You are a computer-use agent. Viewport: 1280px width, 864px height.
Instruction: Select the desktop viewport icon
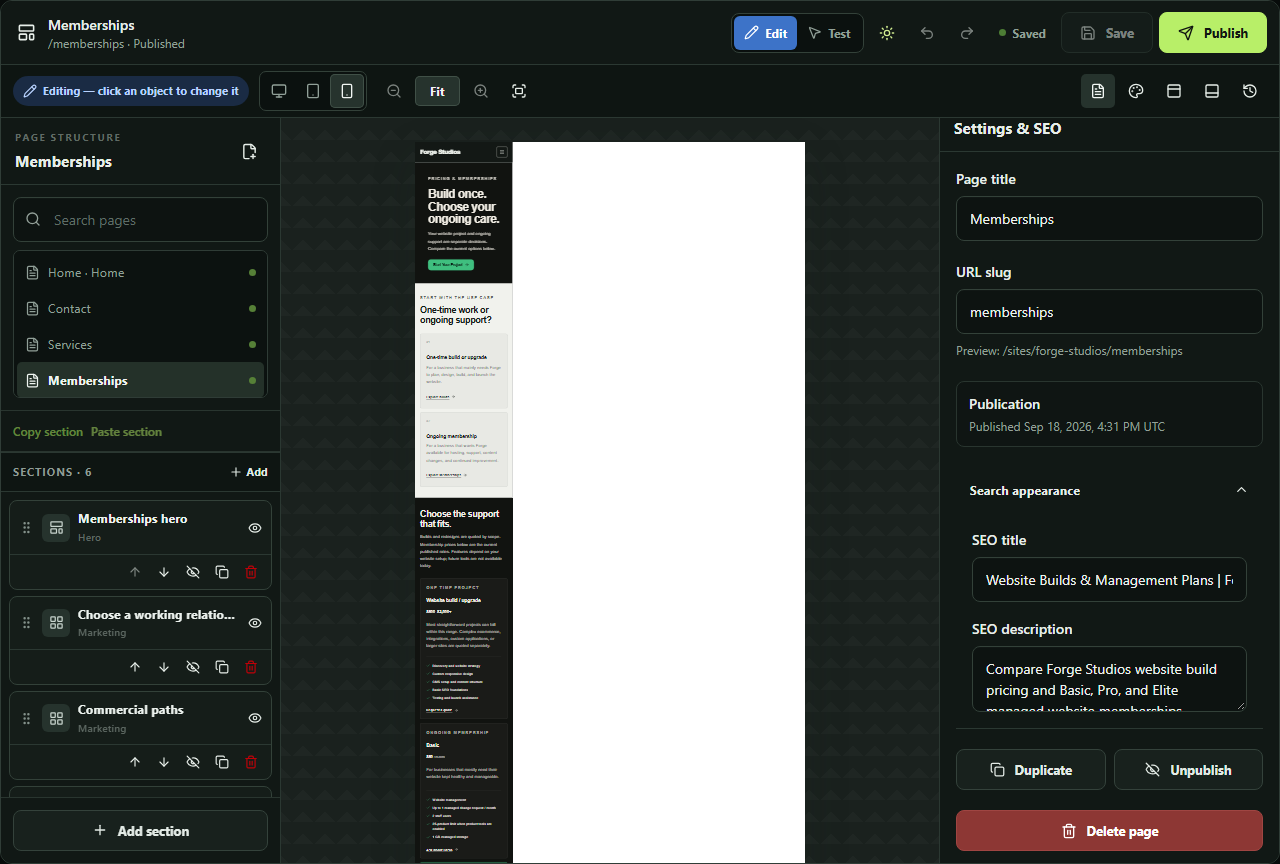(x=279, y=91)
